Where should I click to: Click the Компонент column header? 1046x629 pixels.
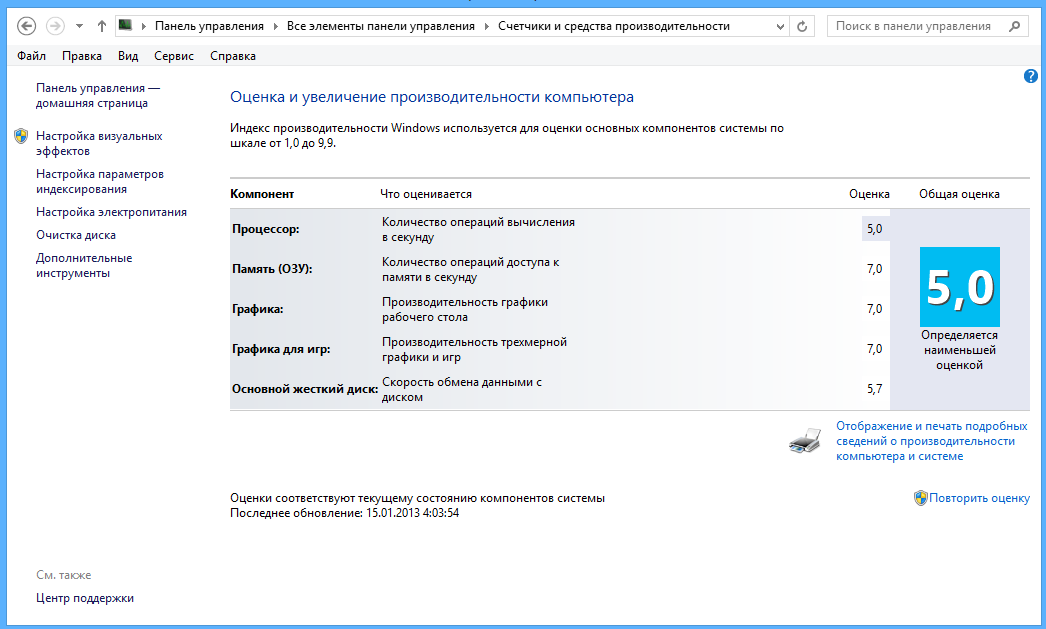pyautogui.click(x=262, y=194)
